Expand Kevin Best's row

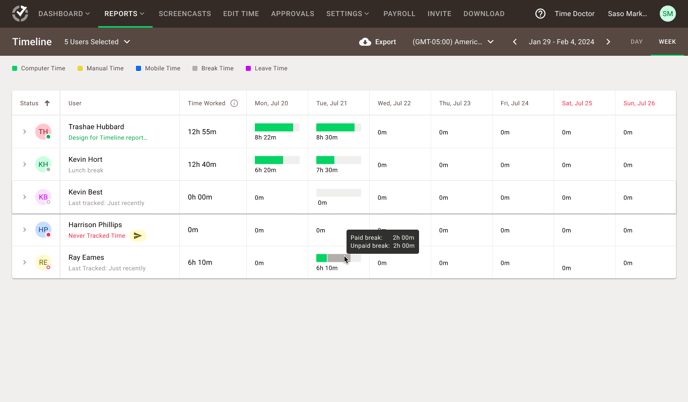[25, 197]
